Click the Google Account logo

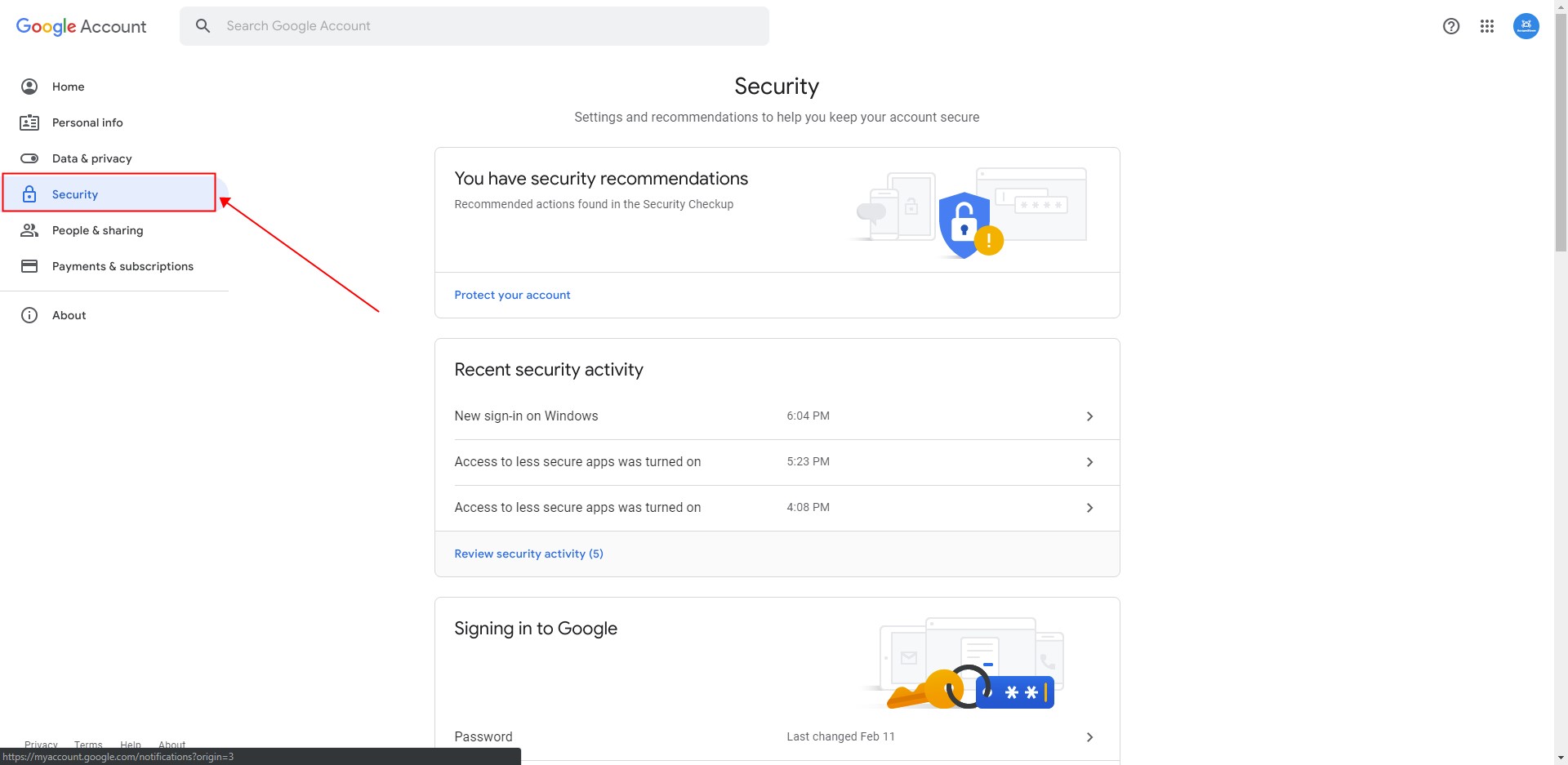(81, 26)
